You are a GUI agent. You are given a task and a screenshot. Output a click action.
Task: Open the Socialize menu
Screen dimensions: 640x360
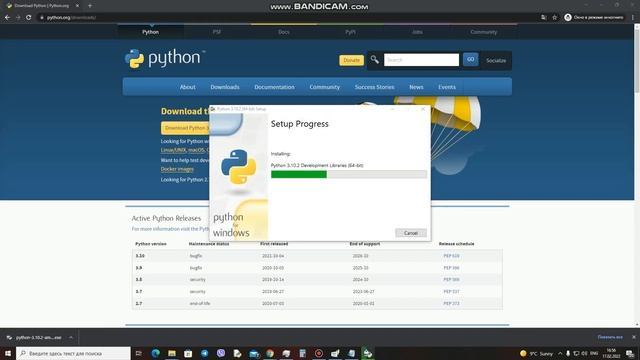click(496, 60)
